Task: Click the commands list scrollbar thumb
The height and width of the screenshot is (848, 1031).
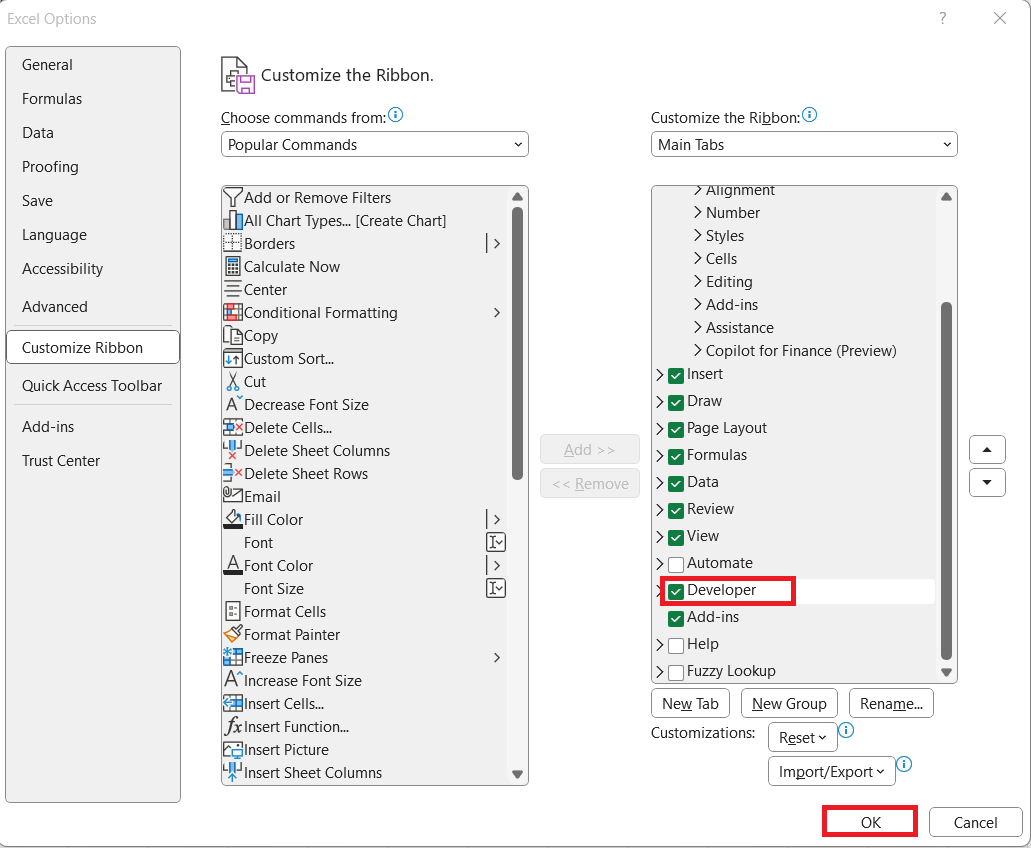Action: (517, 344)
